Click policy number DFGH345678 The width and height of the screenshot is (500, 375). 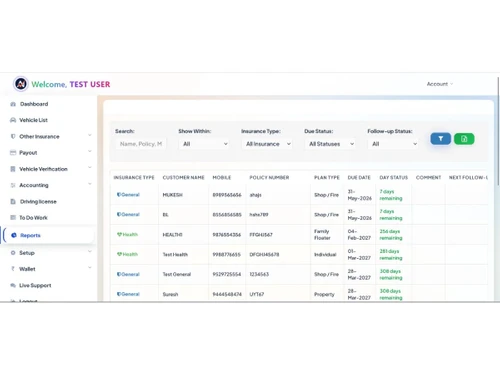pyautogui.click(x=264, y=254)
